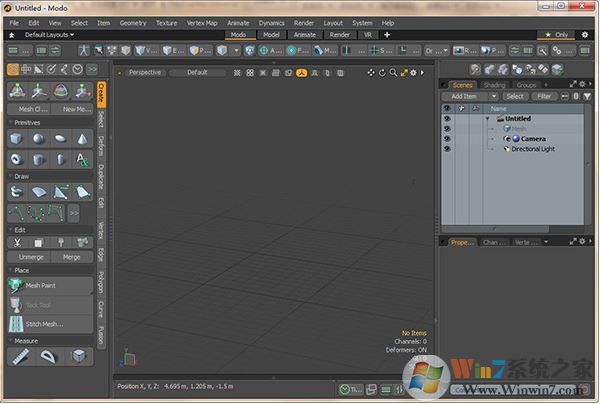Click viewport zoom magnifier icon
The width and height of the screenshot is (600, 404).
click(394, 72)
